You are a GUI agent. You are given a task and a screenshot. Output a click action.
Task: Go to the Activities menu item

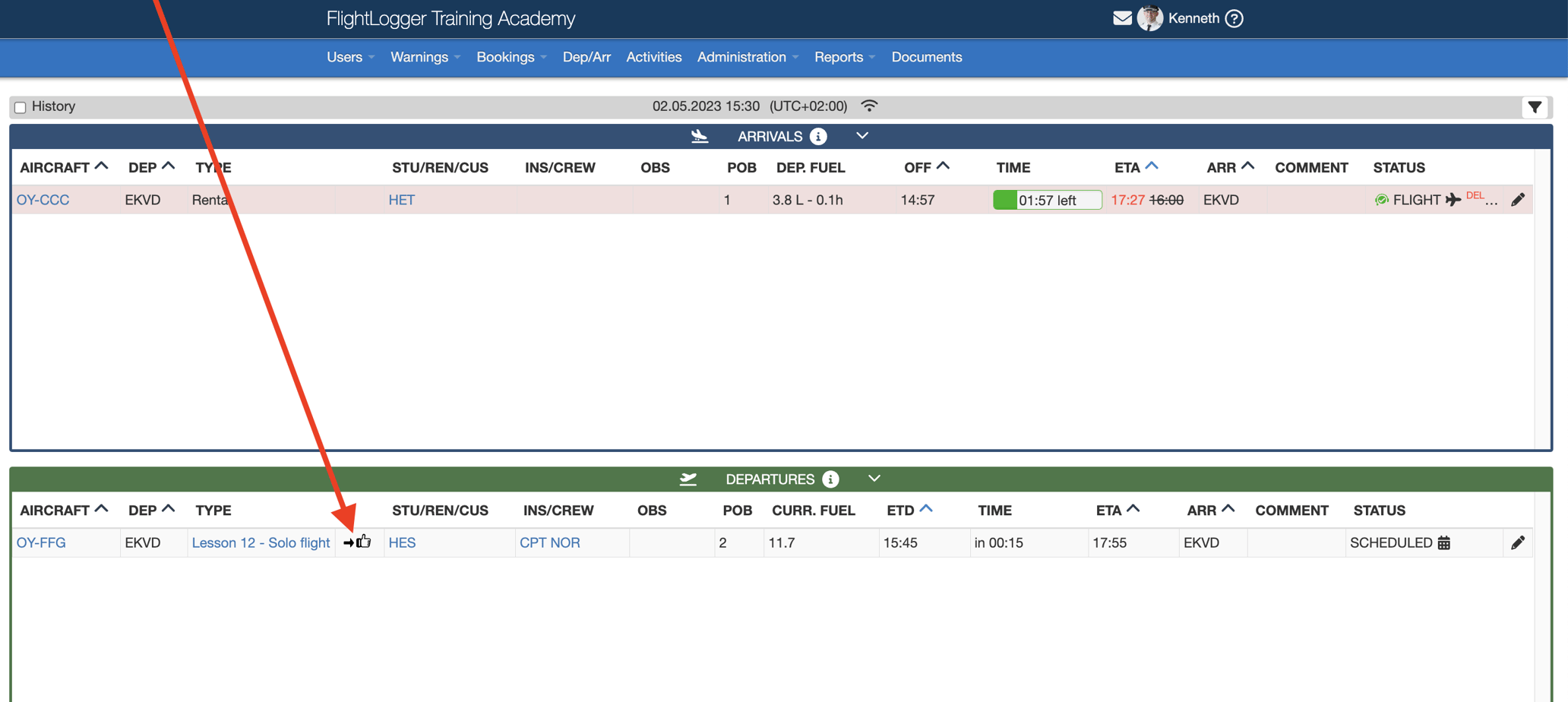[x=653, y=57]
